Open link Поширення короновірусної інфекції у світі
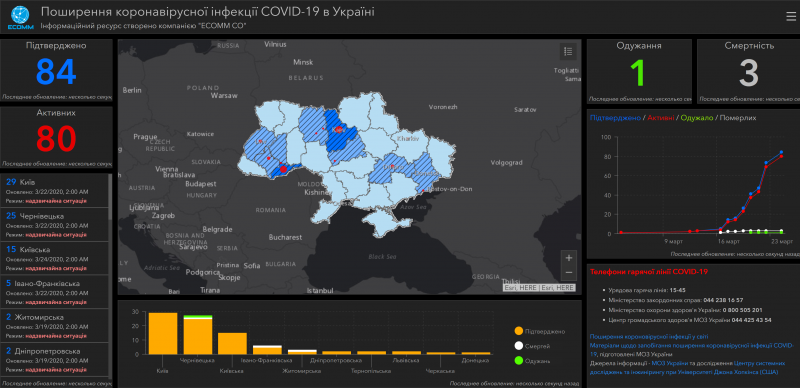The image size is (800, 388). click(648, 336)
